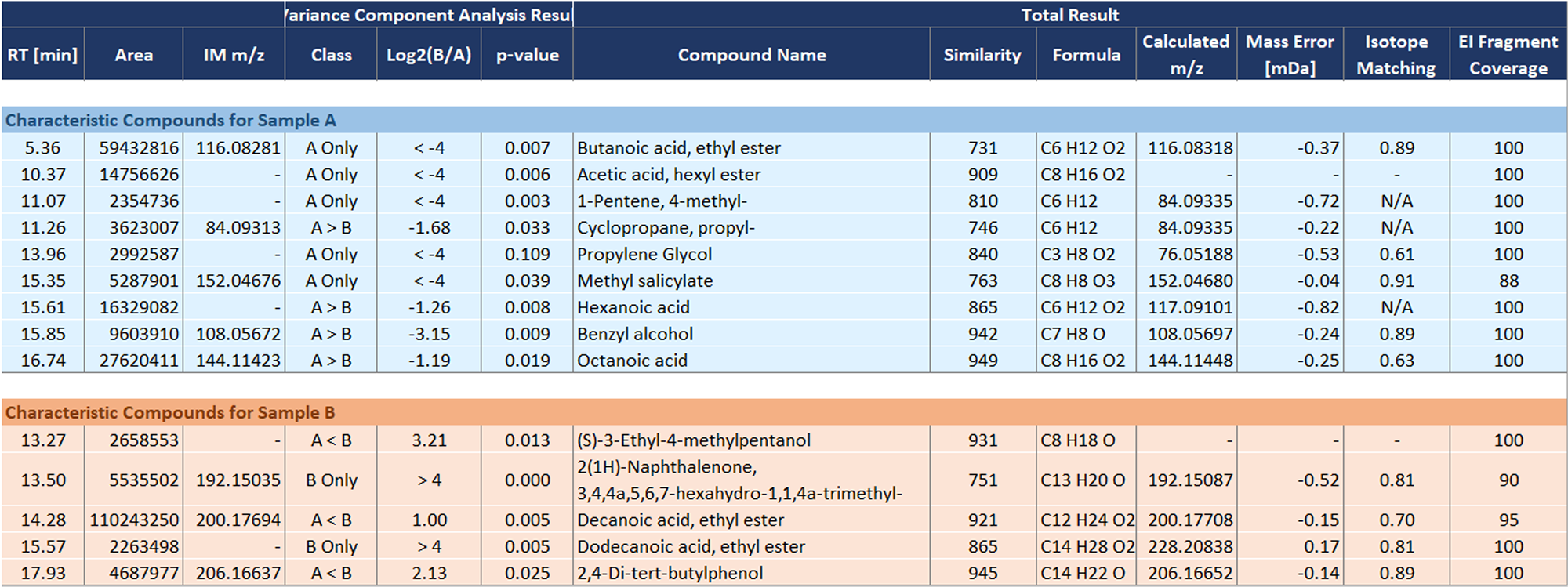Screen dimensions: 1568x587
Task: Select the Compound Name column header
Action: click(751, 55)
